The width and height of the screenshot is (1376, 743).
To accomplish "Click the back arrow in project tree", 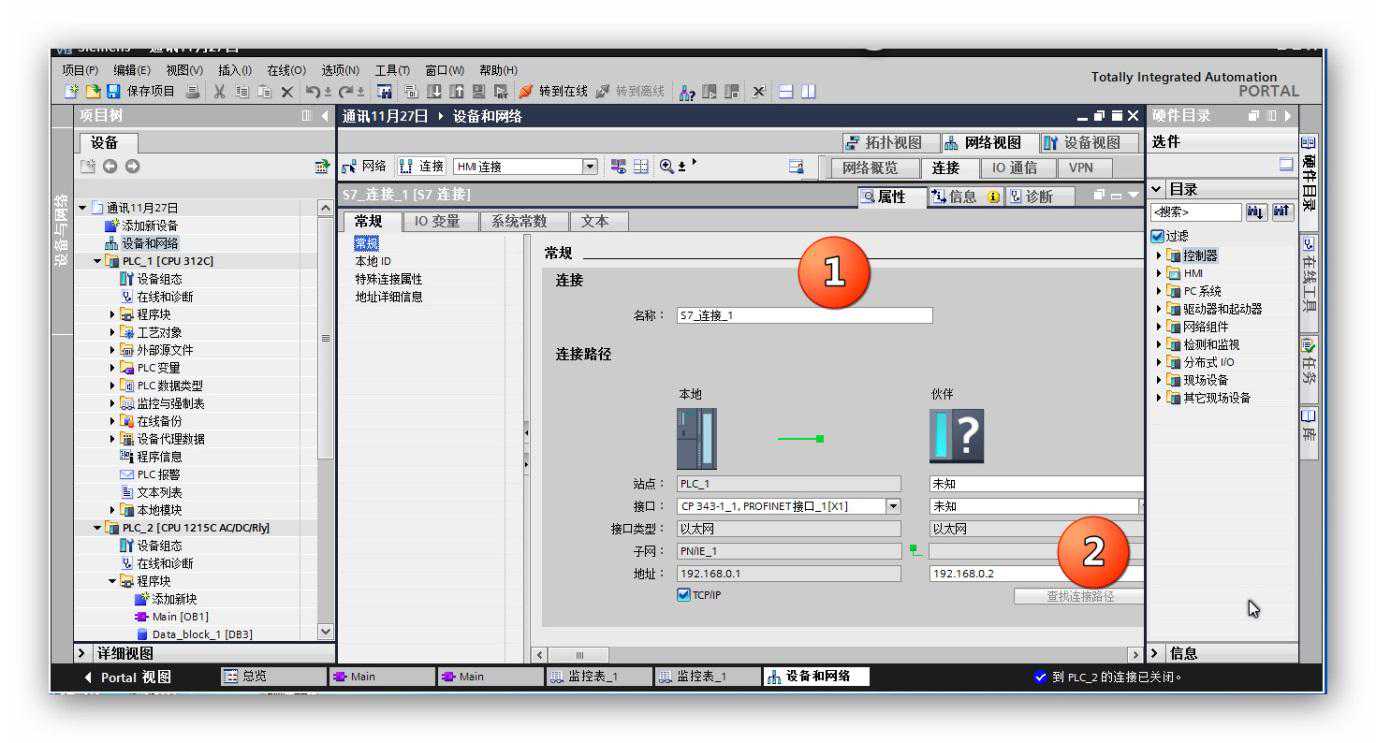I will pyautogui.click(x=110, y=167).
